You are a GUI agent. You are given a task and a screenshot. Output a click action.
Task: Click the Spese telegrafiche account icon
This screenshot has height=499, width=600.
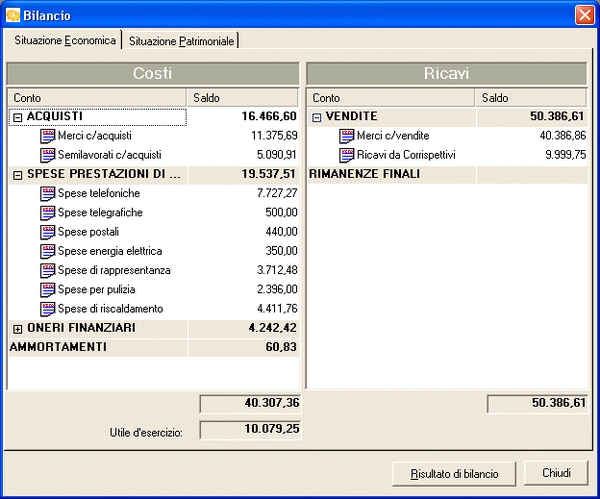[x=47, y=213]
